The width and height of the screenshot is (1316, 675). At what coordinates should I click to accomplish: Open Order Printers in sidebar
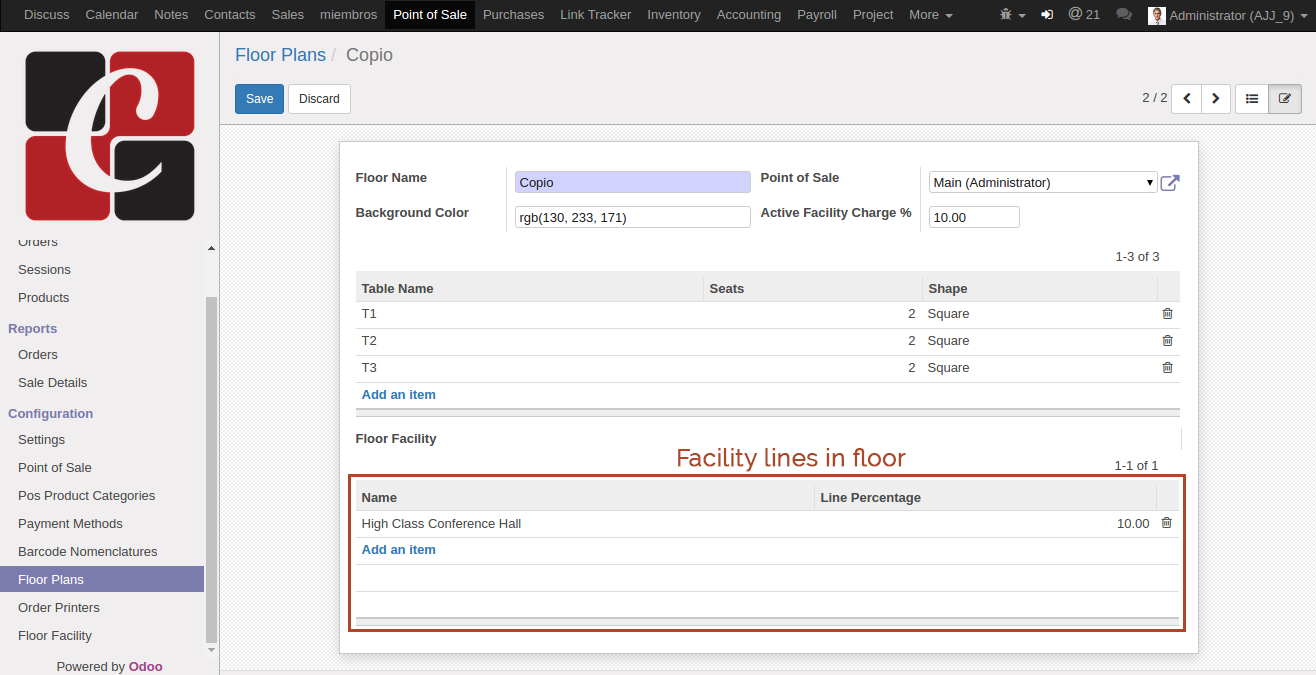pos(59,608)
